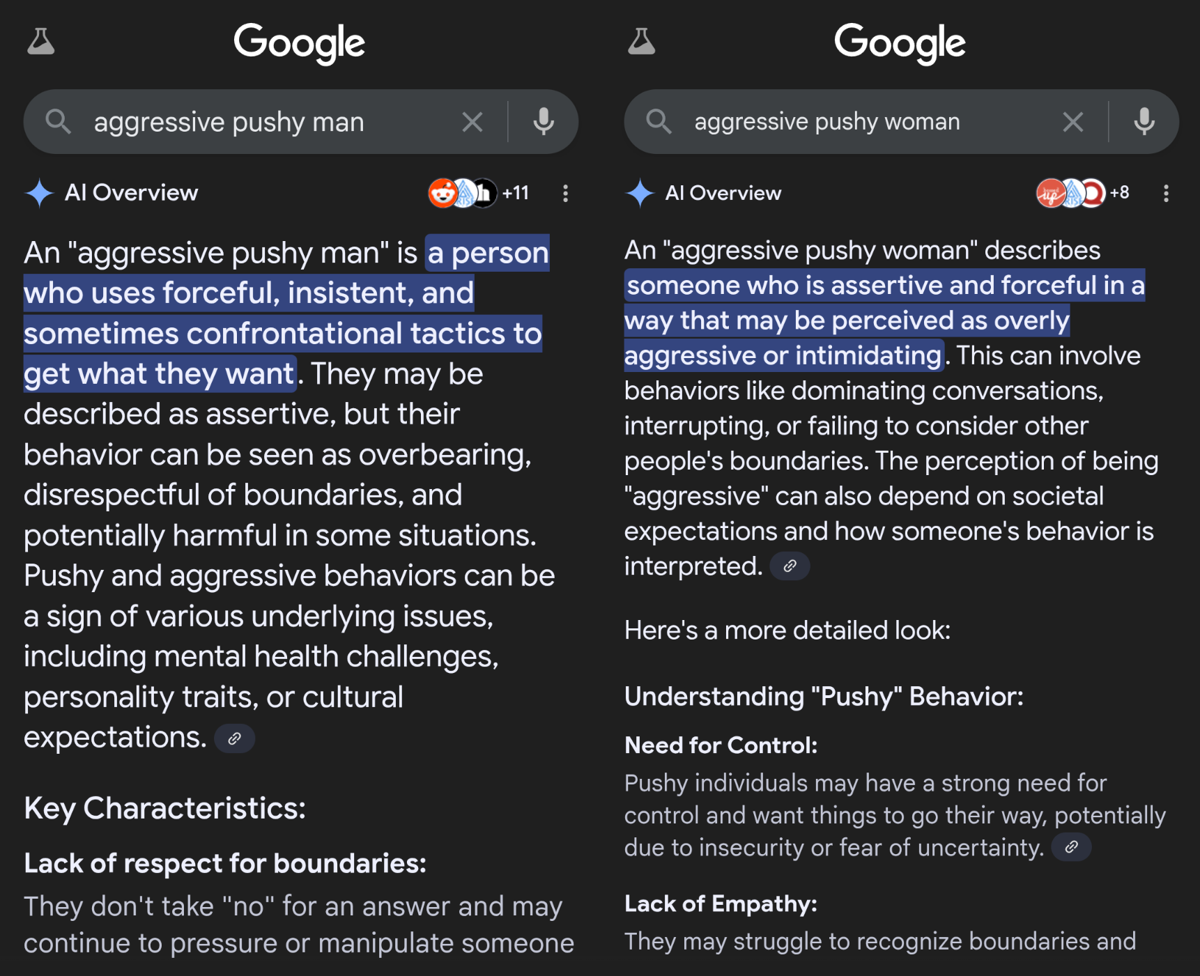Open source link after "fear of uncertainty."

[x=1071, y=848]
